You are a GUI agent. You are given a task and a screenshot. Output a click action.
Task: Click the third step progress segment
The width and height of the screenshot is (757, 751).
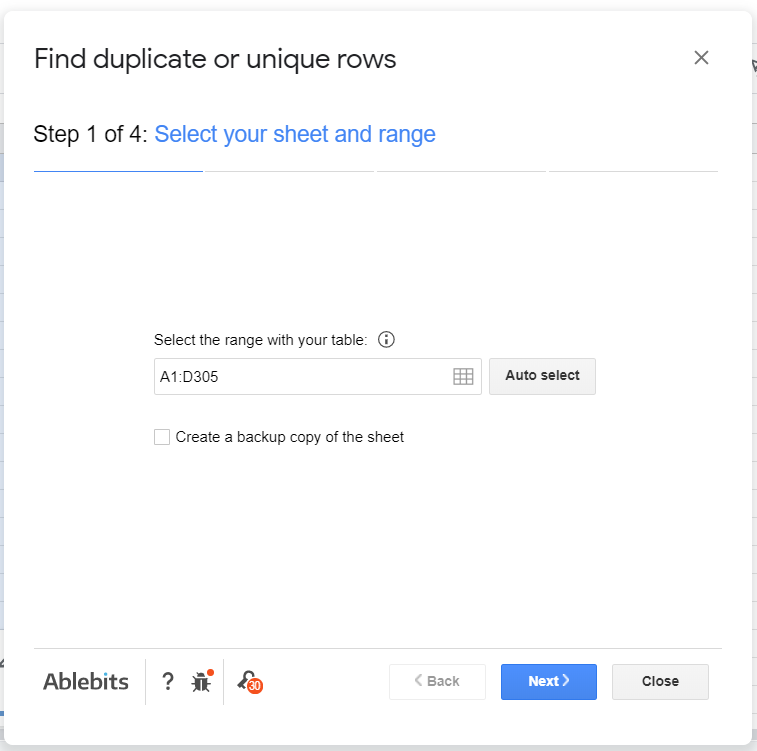(462, 172)
